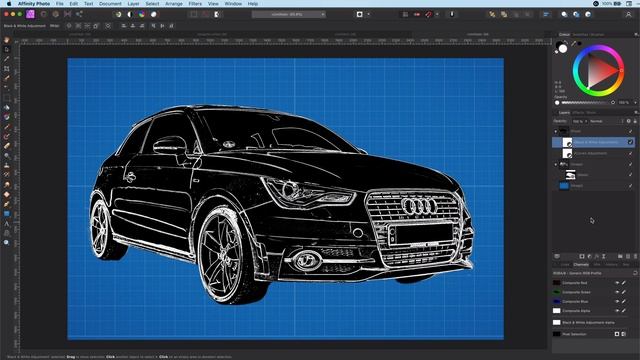640x360 pixels.
Task: Open account icon in top-right toolbar
Action: 629,14
